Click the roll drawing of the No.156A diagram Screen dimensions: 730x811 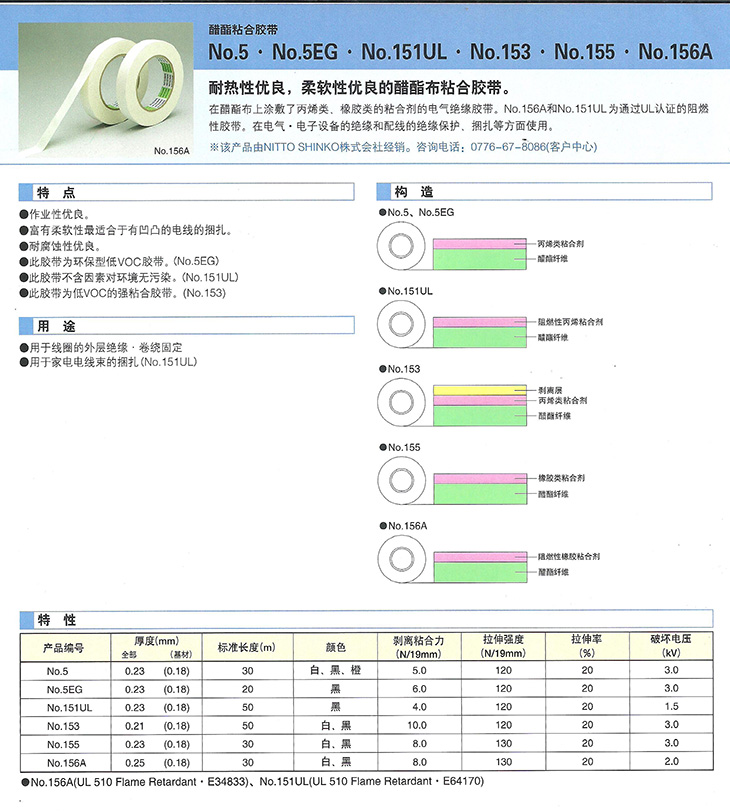[x=401, y=559]
